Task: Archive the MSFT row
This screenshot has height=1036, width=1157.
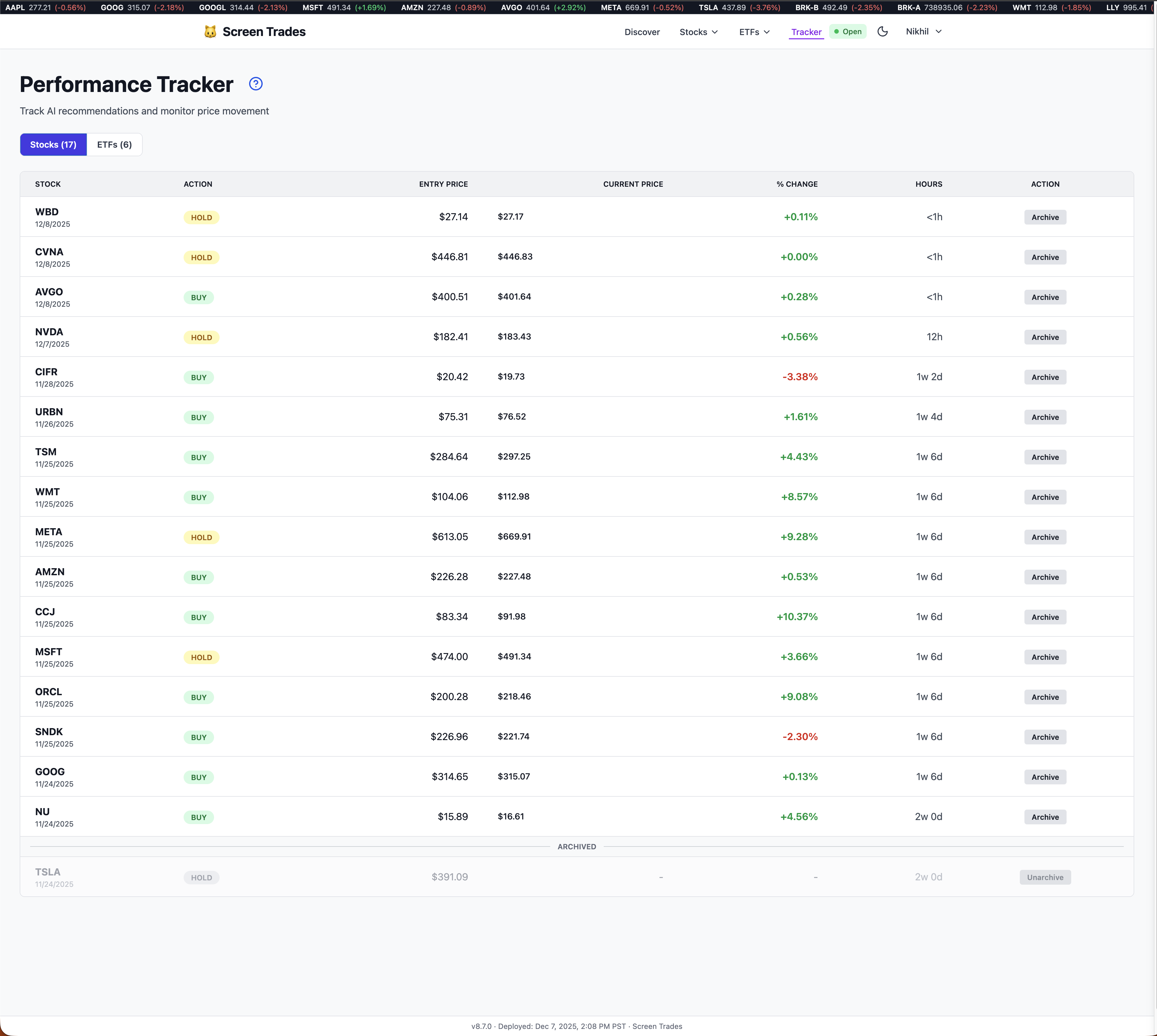Action: pyautogui.click(x=1045, y=657)
